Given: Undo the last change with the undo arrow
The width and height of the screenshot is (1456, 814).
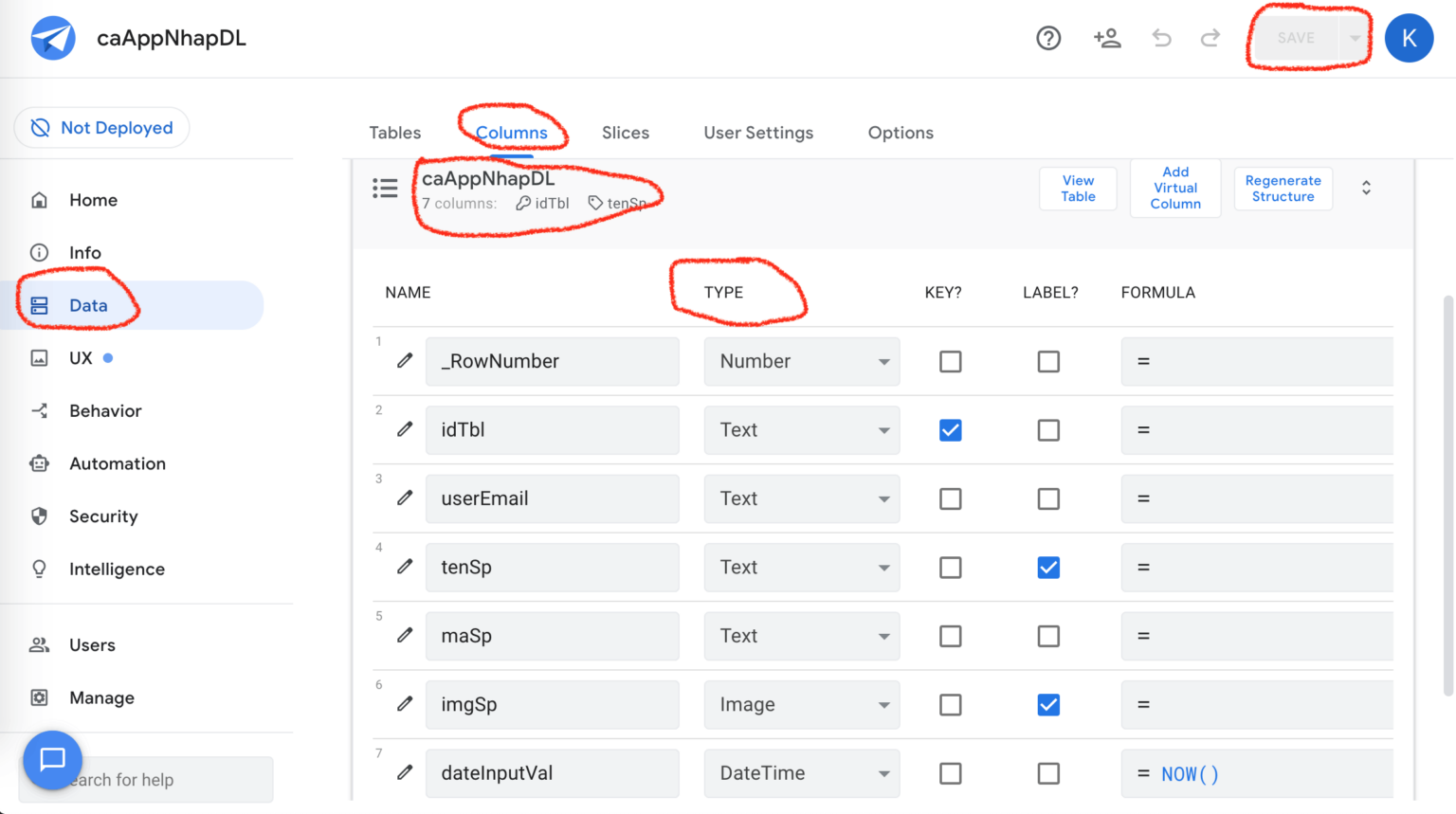Looking at the screenshot, I should point(1161,38).
